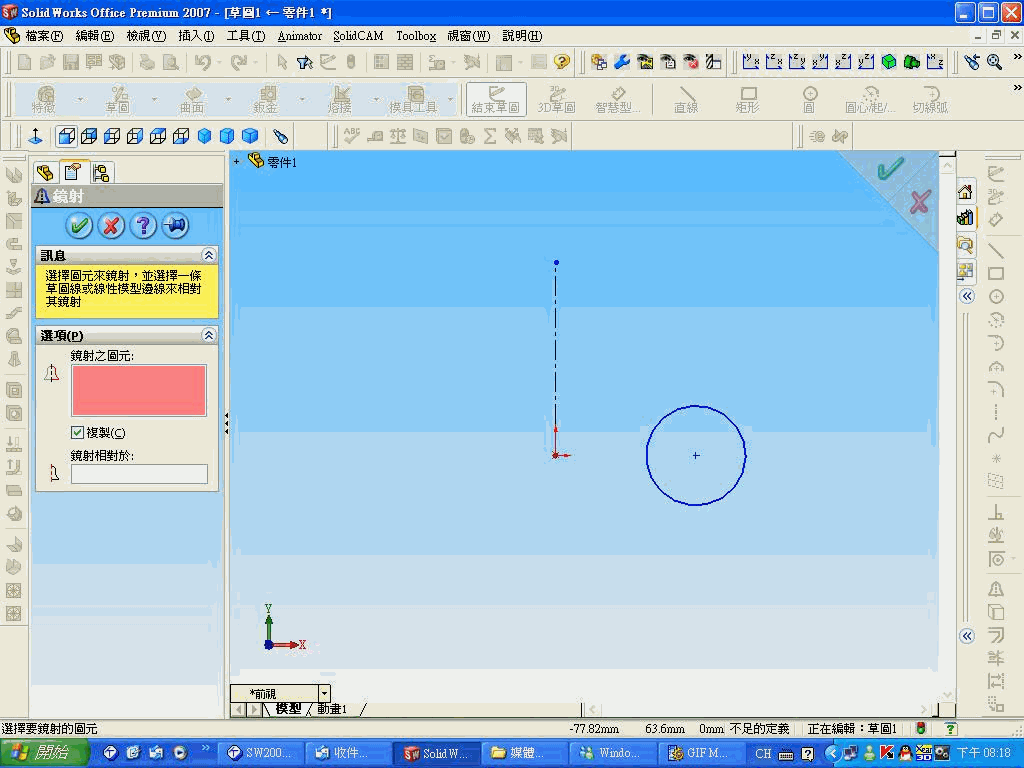The height and width of the screenshot is (768, 1024).
Task: Click the new document icon
Action: [x=24, y=62]
